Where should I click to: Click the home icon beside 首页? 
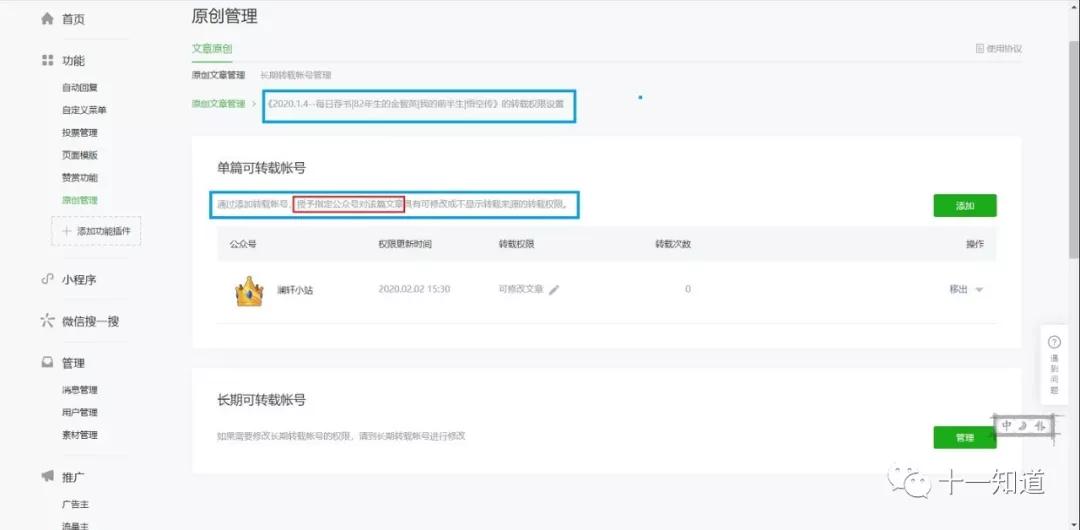(x=47, y=19)
